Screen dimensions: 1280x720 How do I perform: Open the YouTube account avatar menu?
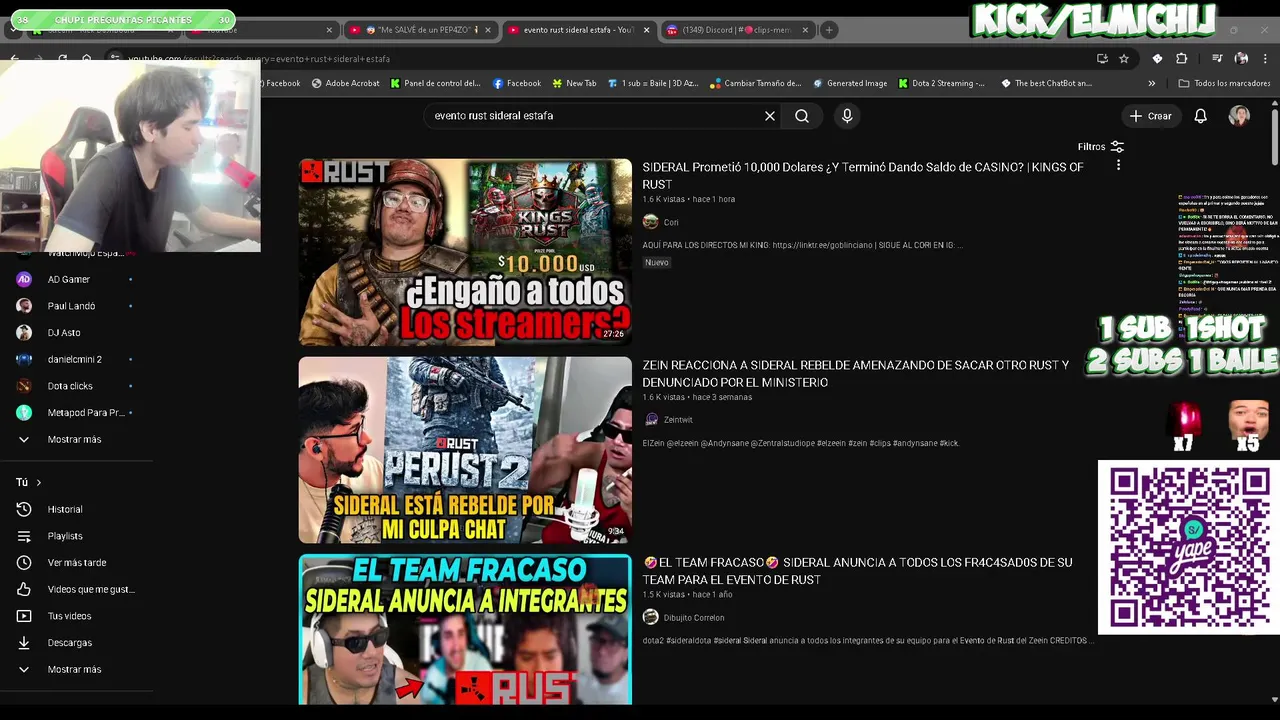click(x=1239, y=116)
